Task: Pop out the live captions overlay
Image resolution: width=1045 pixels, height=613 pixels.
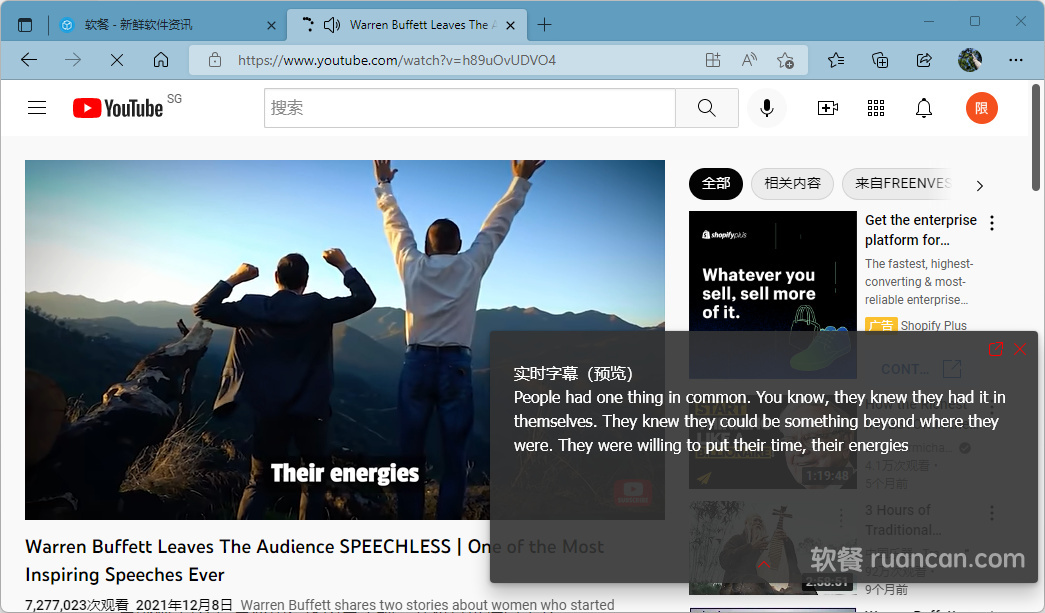Action: click(x=996, y=349)
